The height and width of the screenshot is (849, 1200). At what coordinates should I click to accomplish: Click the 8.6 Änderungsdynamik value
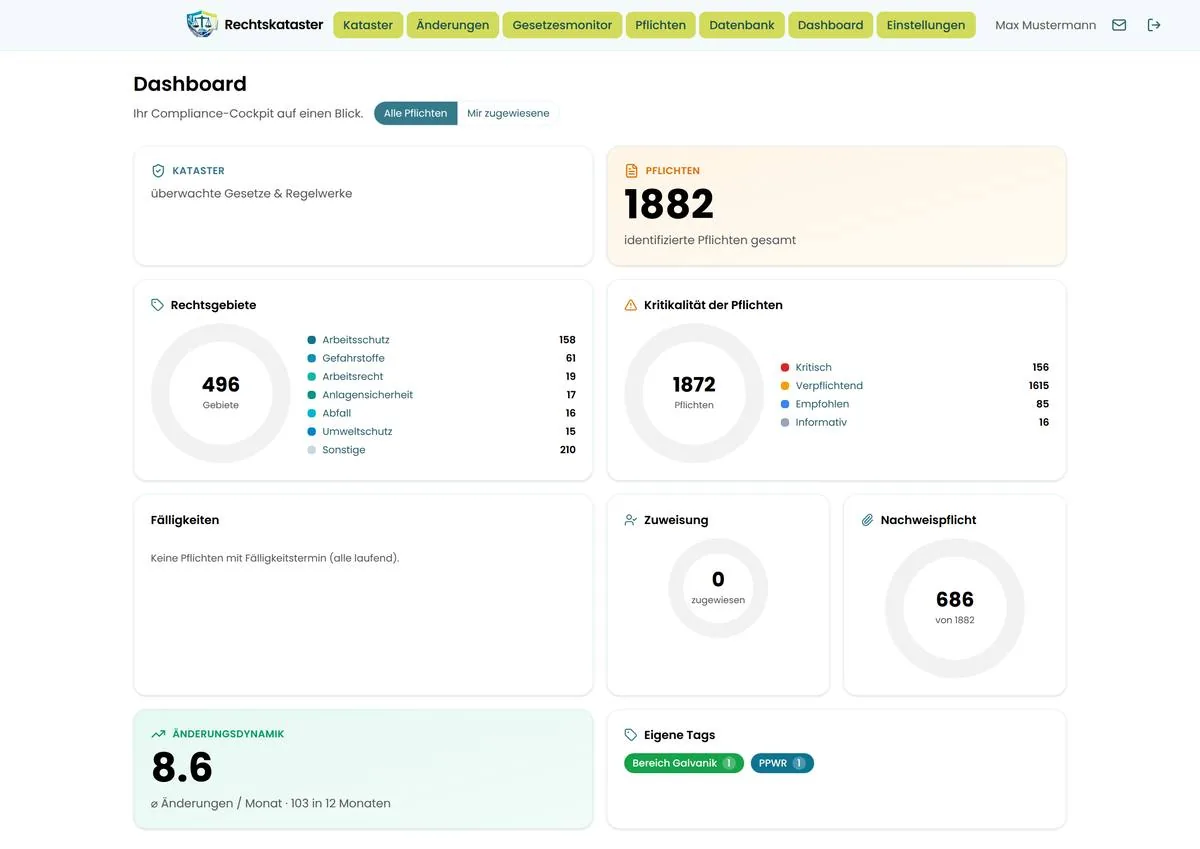pos(182,768)
